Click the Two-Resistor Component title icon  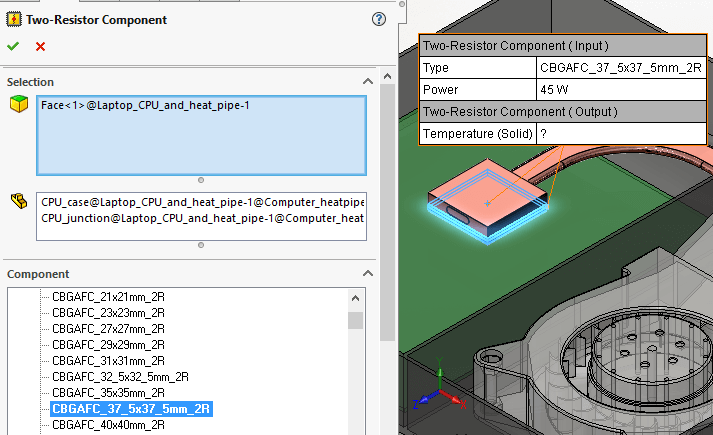pos(14,19)
